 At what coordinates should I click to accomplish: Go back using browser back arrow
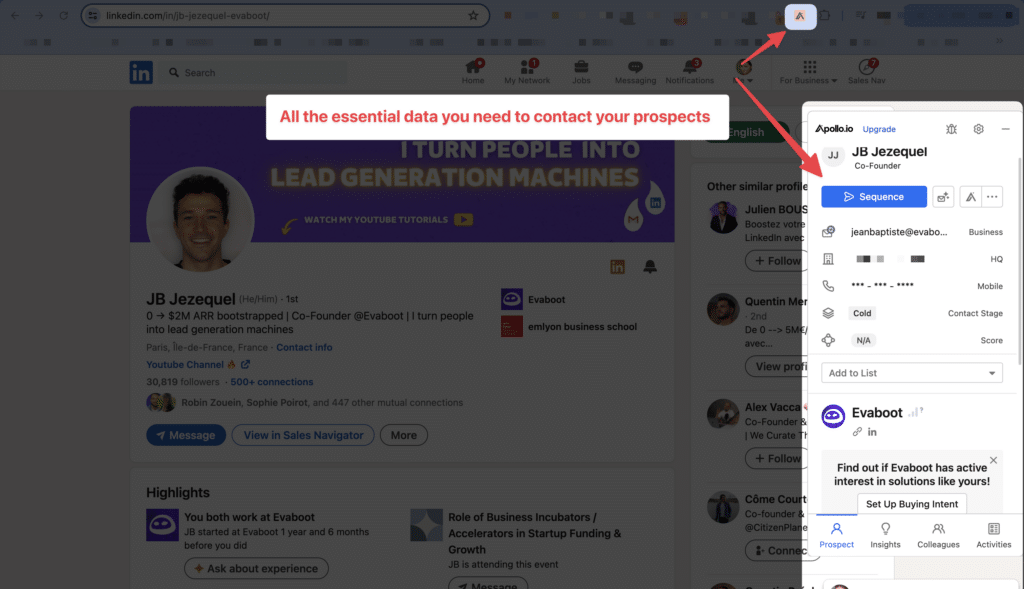coord(15,16)
